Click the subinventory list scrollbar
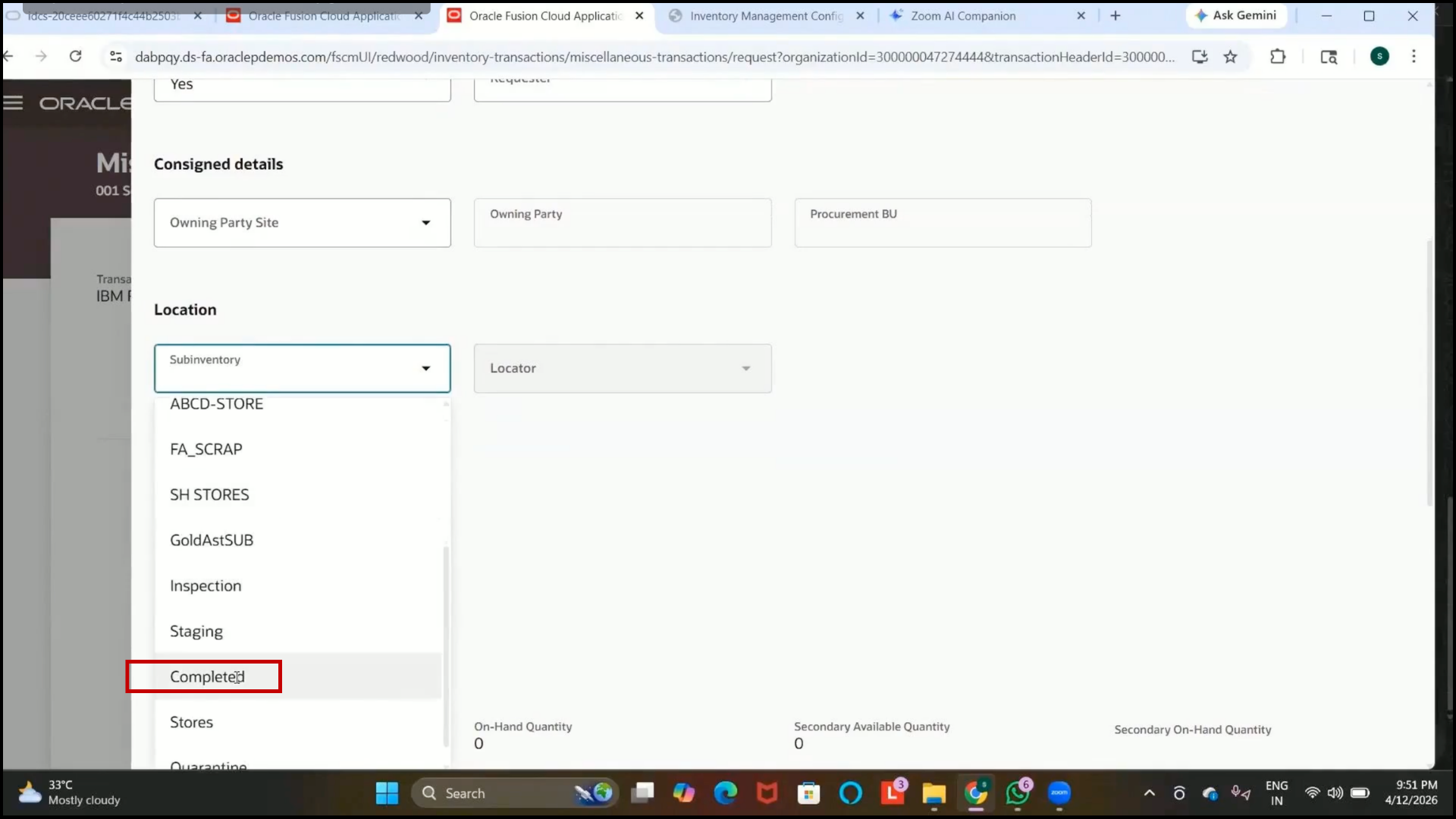1456x819 pixels. [x=446, y=646]
